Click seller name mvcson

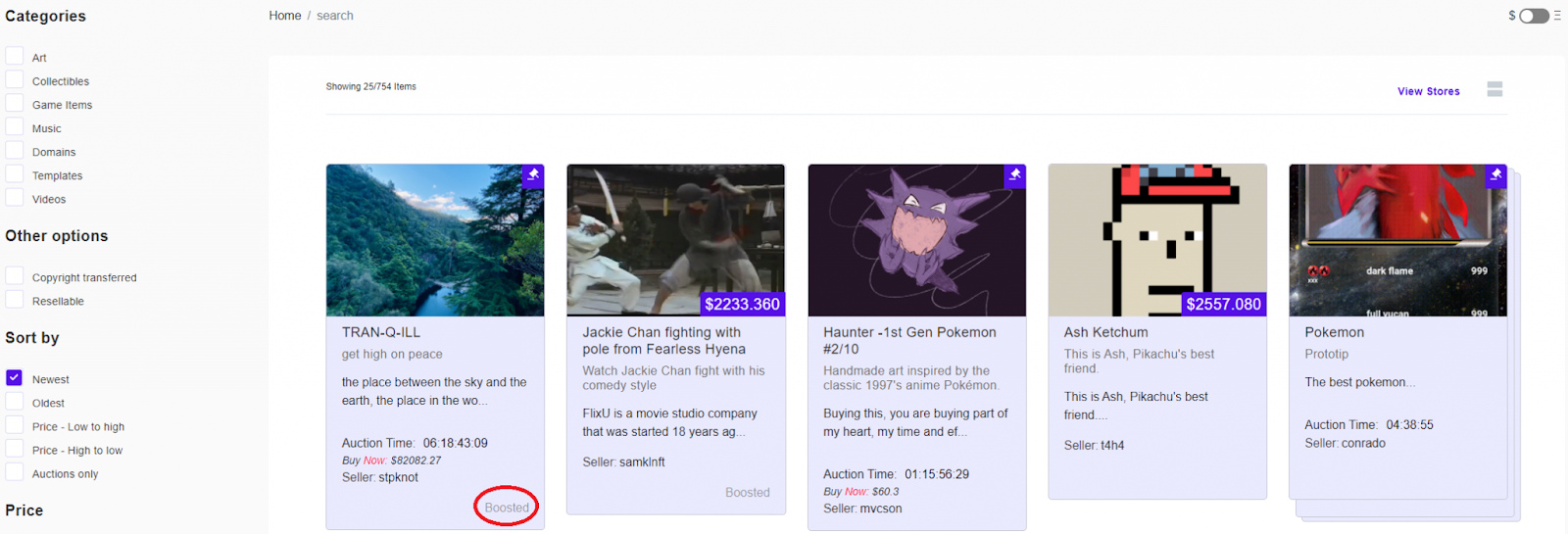pos(881,509)
